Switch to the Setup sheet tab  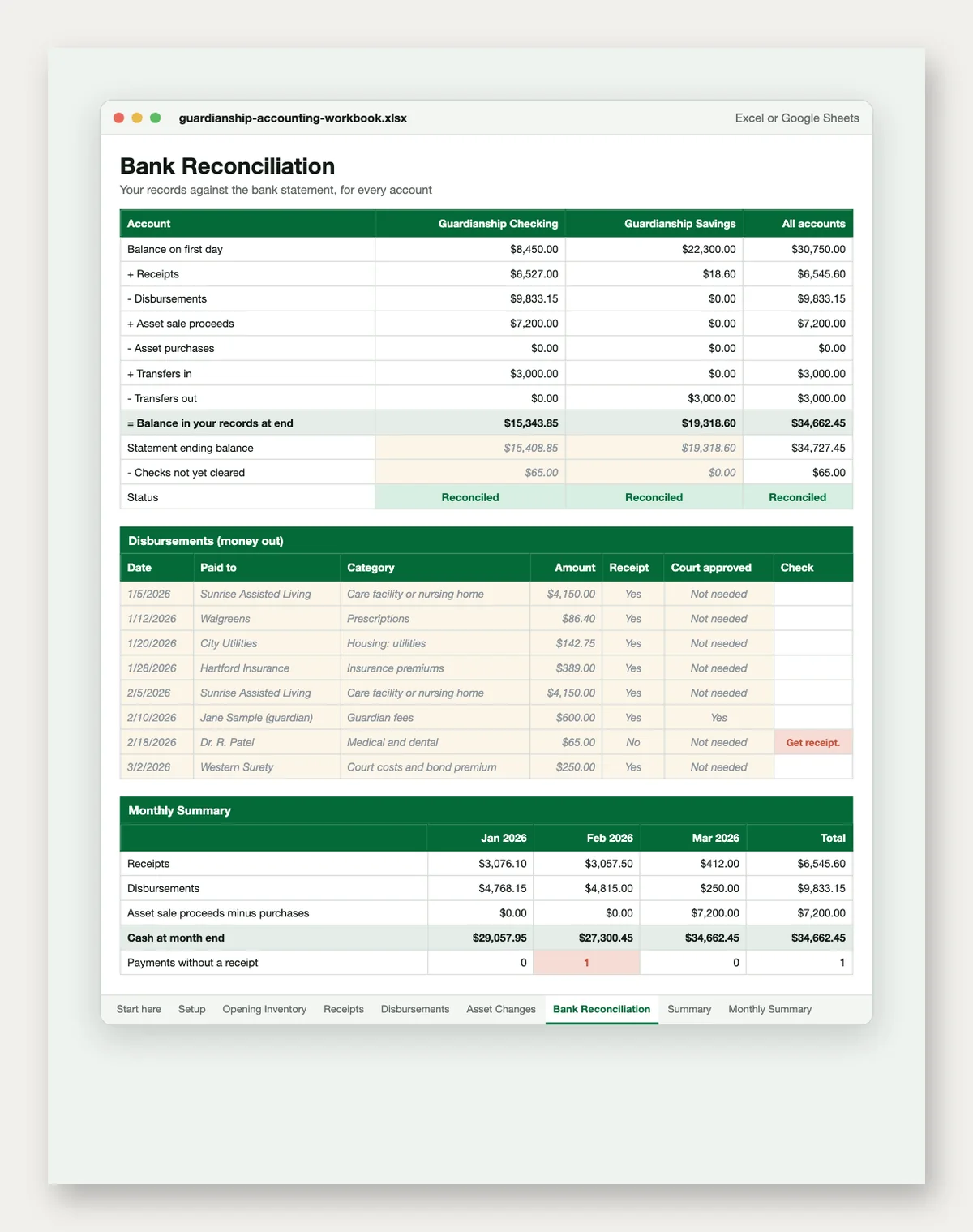click(x=191, y=1009)
